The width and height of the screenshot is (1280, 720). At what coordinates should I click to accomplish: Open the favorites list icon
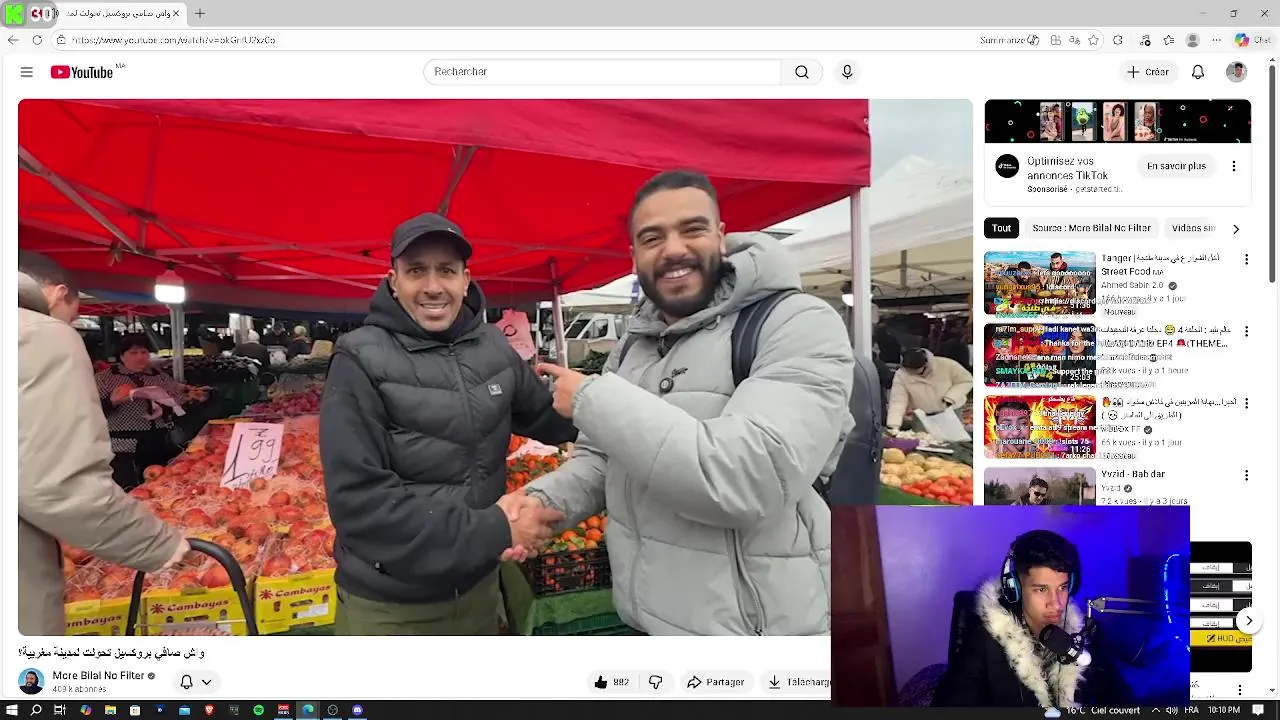tap(1168, 40)
